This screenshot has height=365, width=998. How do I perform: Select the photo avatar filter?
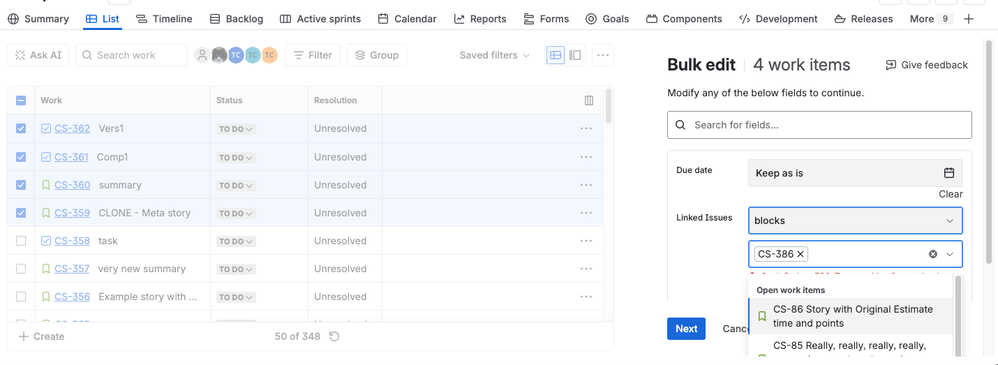point(219,55)
